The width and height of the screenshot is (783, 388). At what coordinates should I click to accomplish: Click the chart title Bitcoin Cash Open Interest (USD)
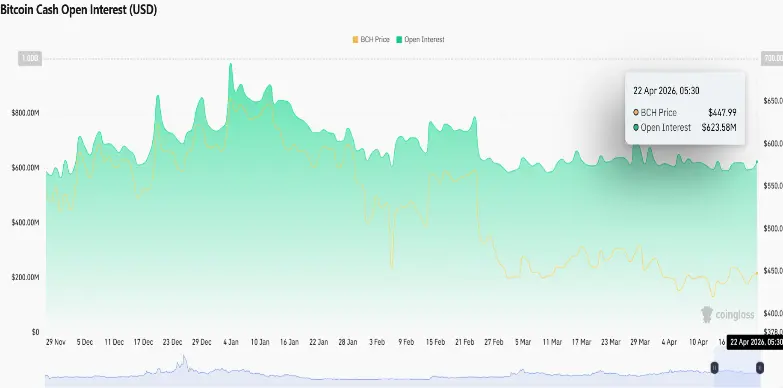[78, 10]
